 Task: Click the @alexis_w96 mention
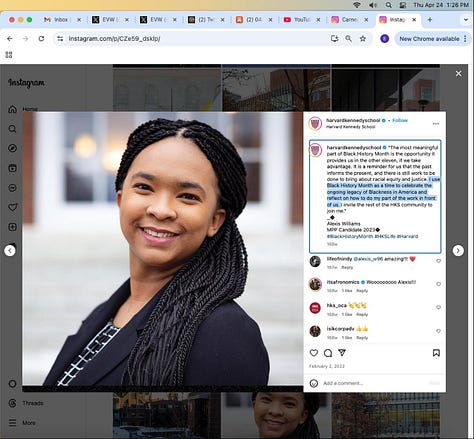pos(368,259)
